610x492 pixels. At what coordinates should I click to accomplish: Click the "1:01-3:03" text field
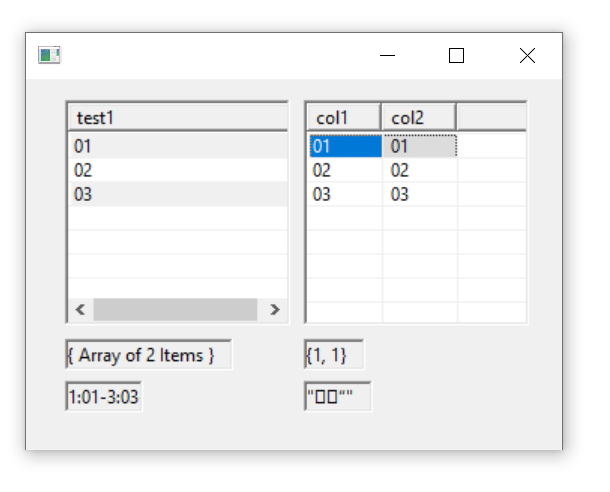tap(104, 396)
